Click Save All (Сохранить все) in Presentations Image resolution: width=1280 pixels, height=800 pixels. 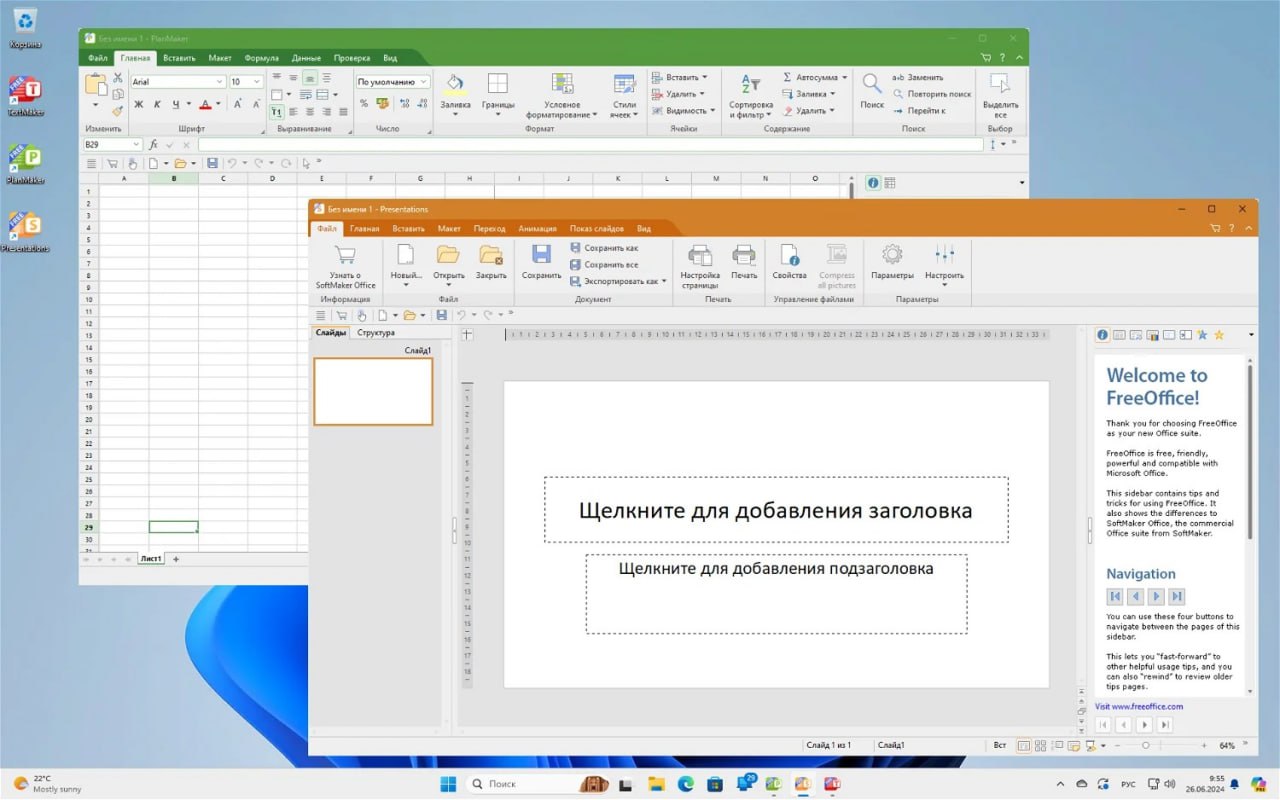604,265
